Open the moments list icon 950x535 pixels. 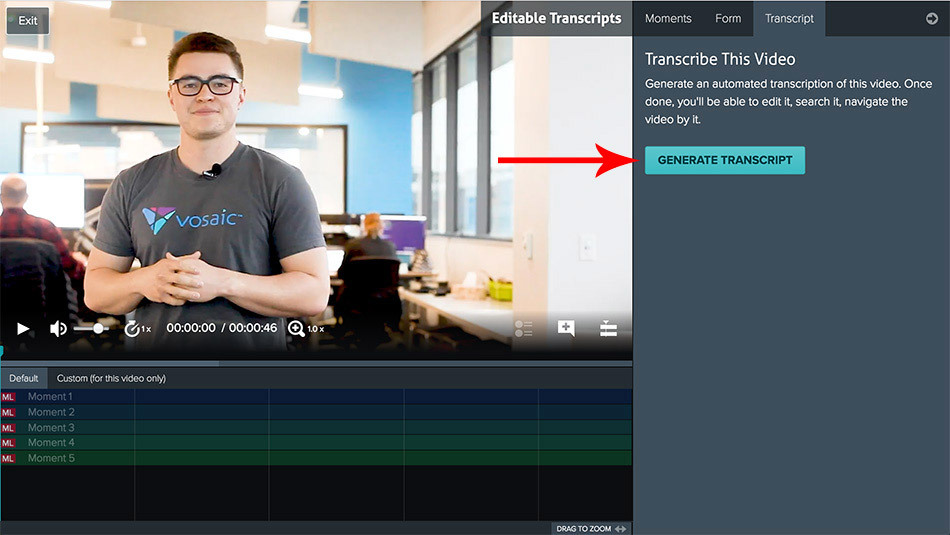tap(523, 328)
